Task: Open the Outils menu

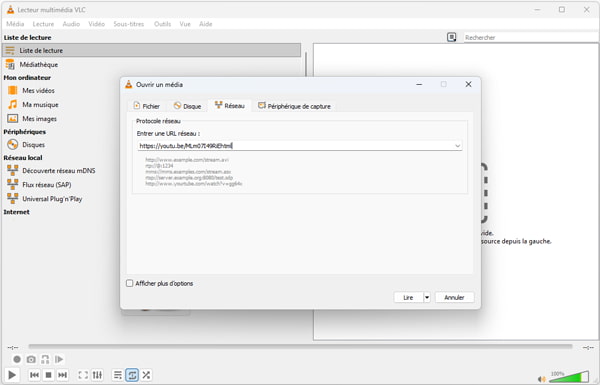Action: 163,24
